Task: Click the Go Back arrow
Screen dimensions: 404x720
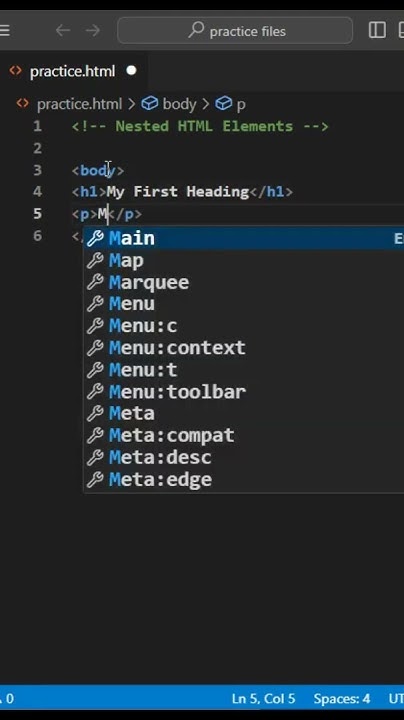Action: tap(63, 30)
